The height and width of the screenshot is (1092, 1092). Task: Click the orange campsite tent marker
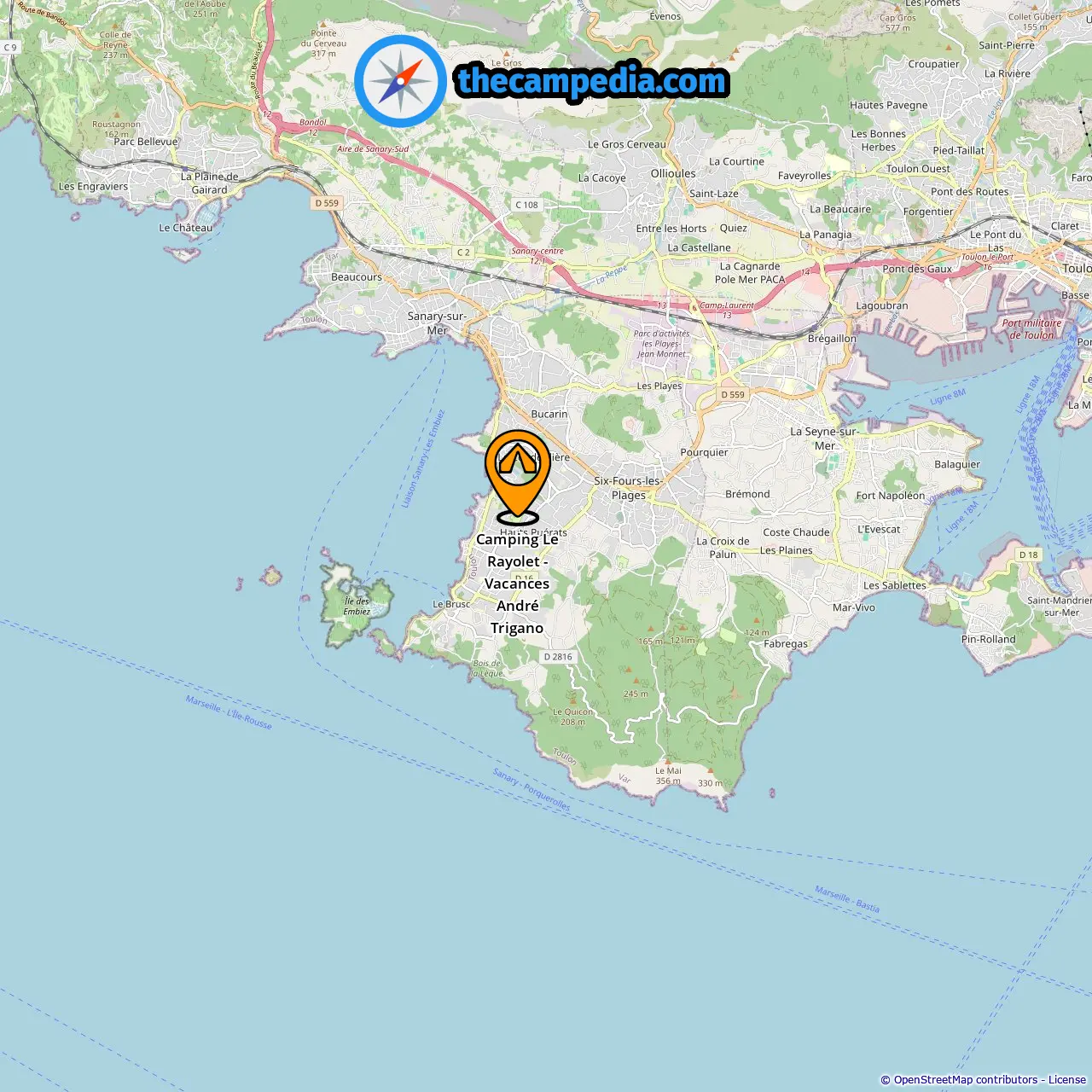(517, 476)
